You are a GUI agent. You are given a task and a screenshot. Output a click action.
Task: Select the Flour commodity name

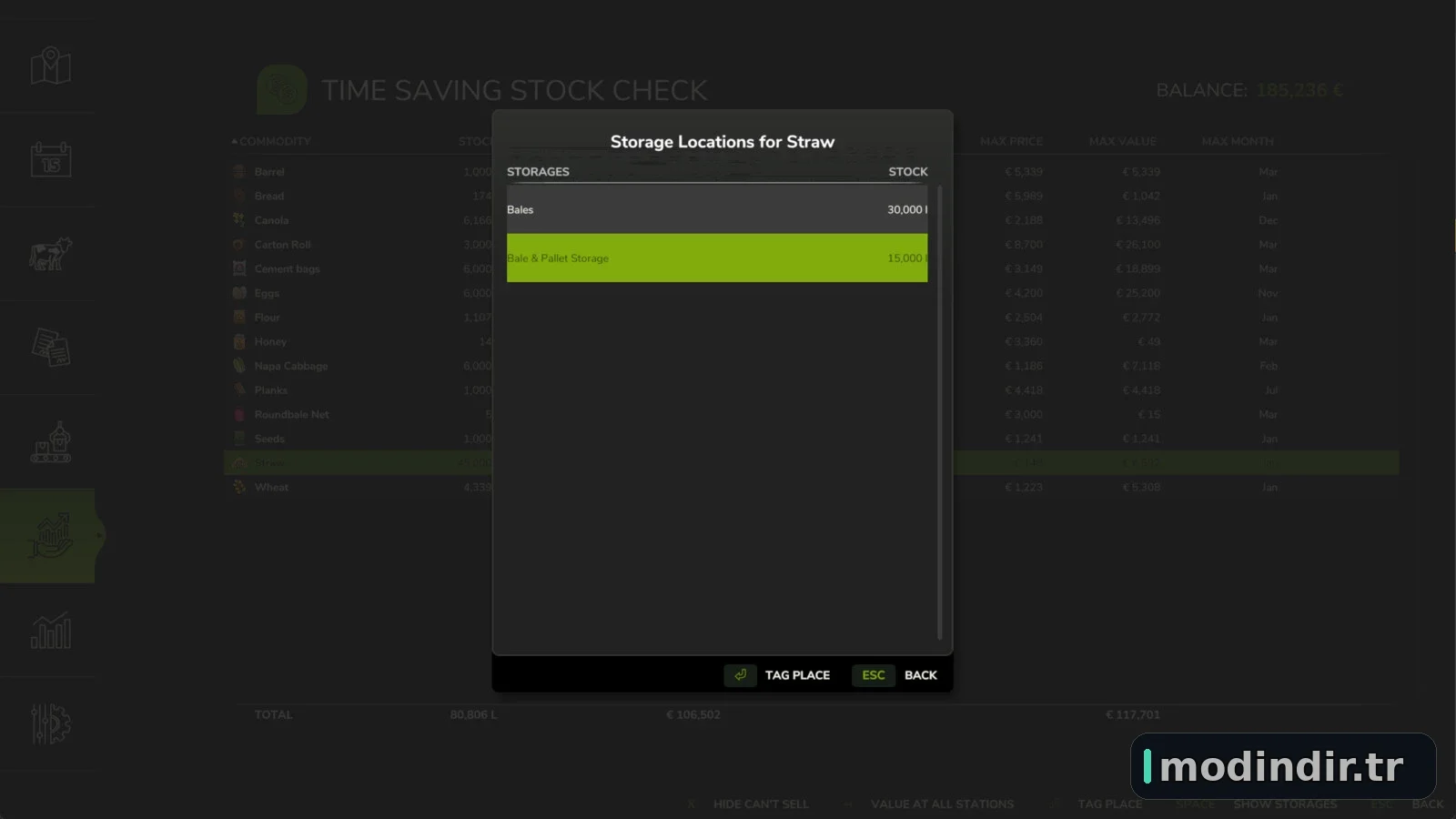[267, 317]
